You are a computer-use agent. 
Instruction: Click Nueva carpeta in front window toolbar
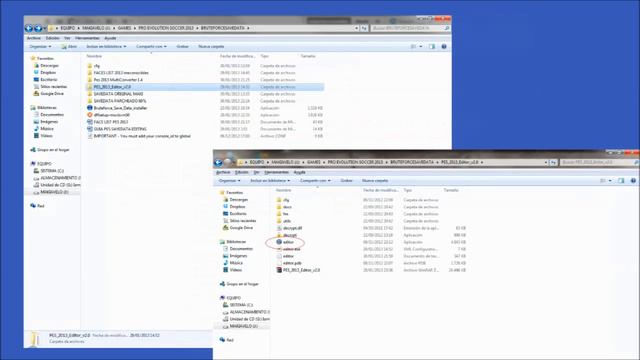pyautogui.click(x=375, y=180)
